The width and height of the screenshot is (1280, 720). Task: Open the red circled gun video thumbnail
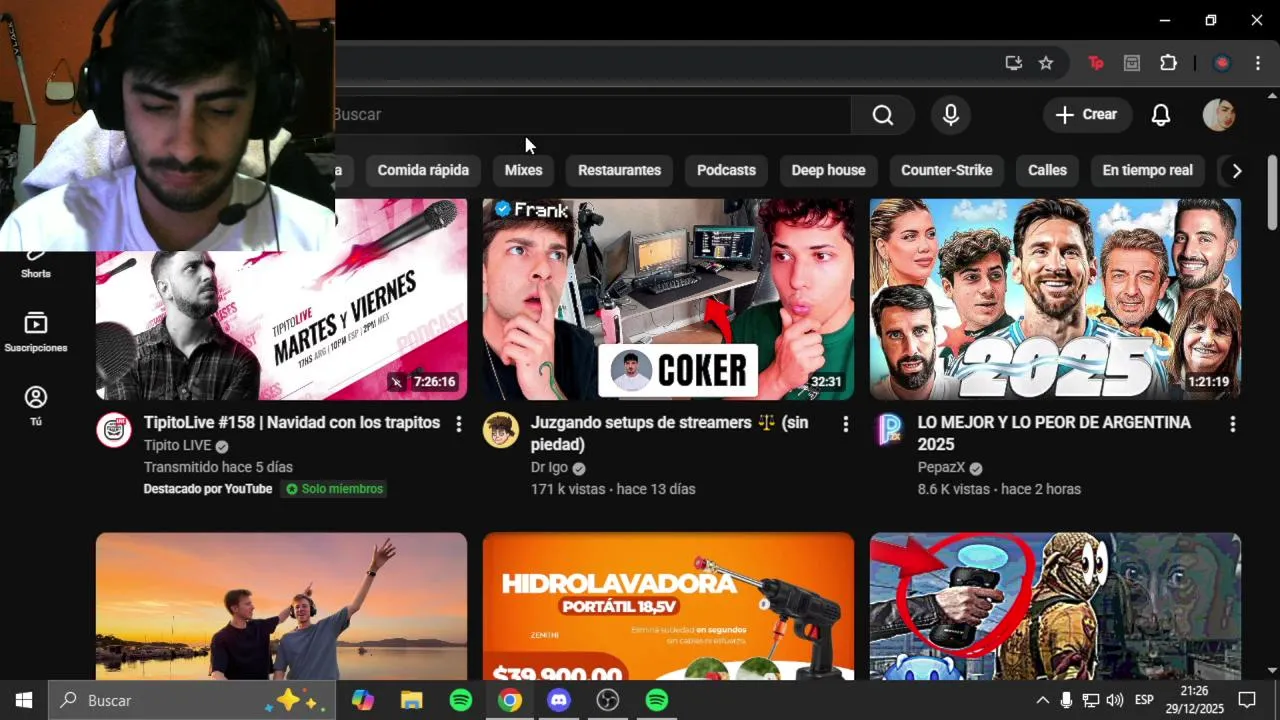(x=1055, y=606)
